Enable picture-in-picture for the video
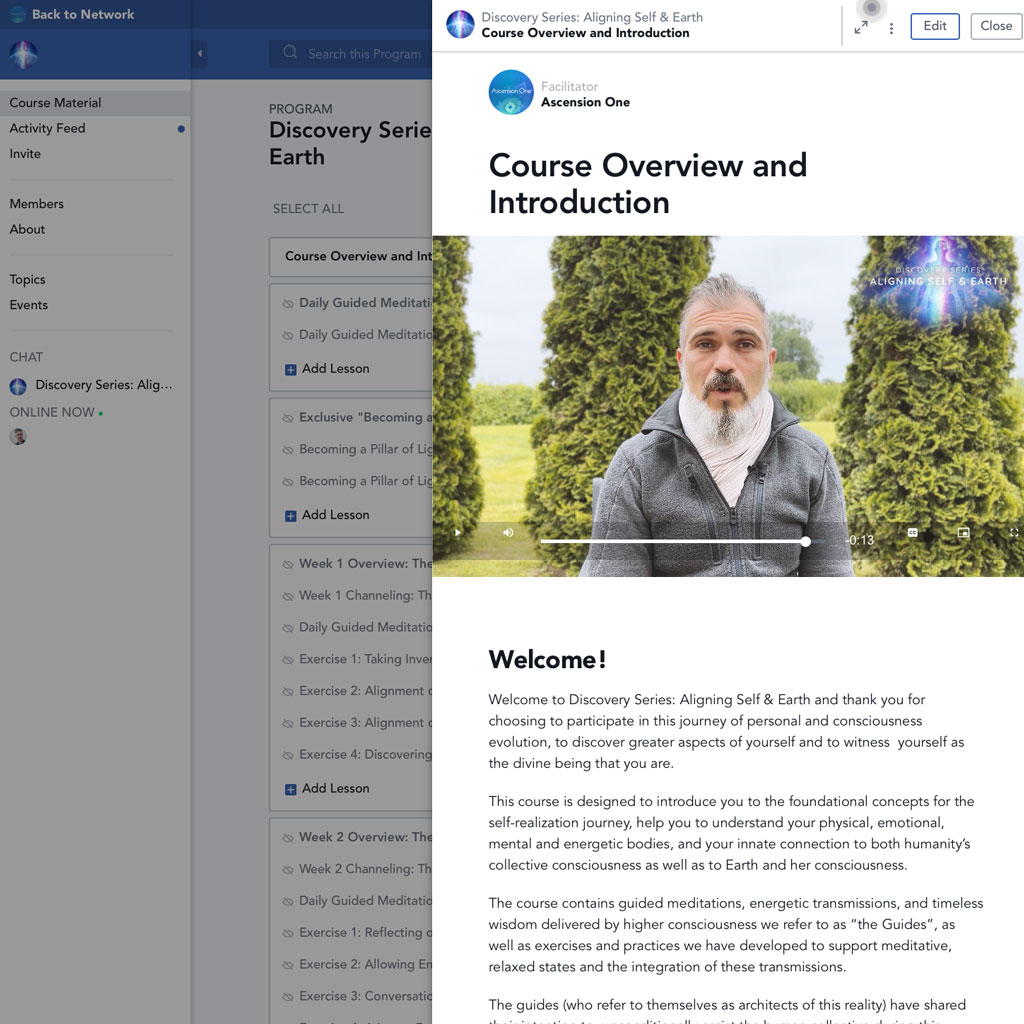The image size is (1024, 1024). pyautogui.click(x=963, y=533)
